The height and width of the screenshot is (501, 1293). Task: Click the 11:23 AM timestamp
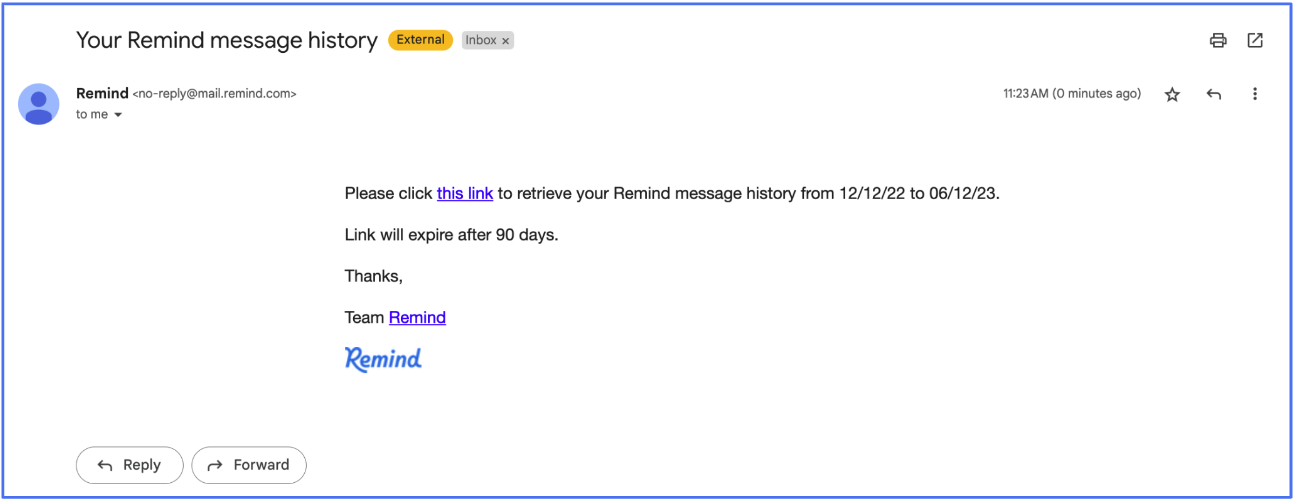(1071, 94)
